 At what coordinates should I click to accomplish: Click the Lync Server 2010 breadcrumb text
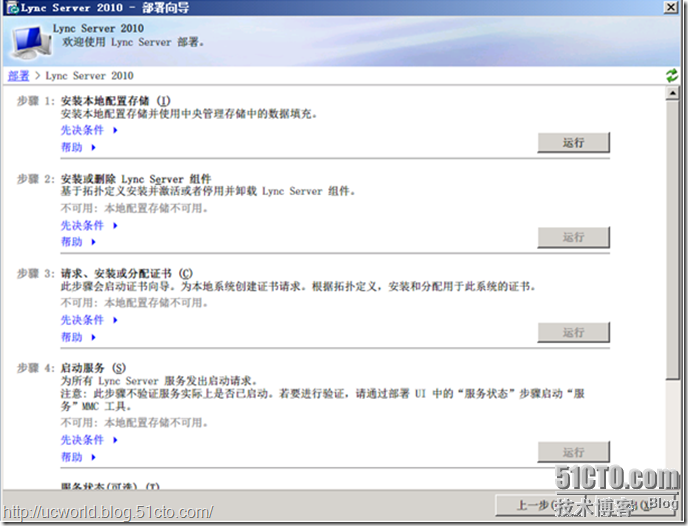click(89, 76)
